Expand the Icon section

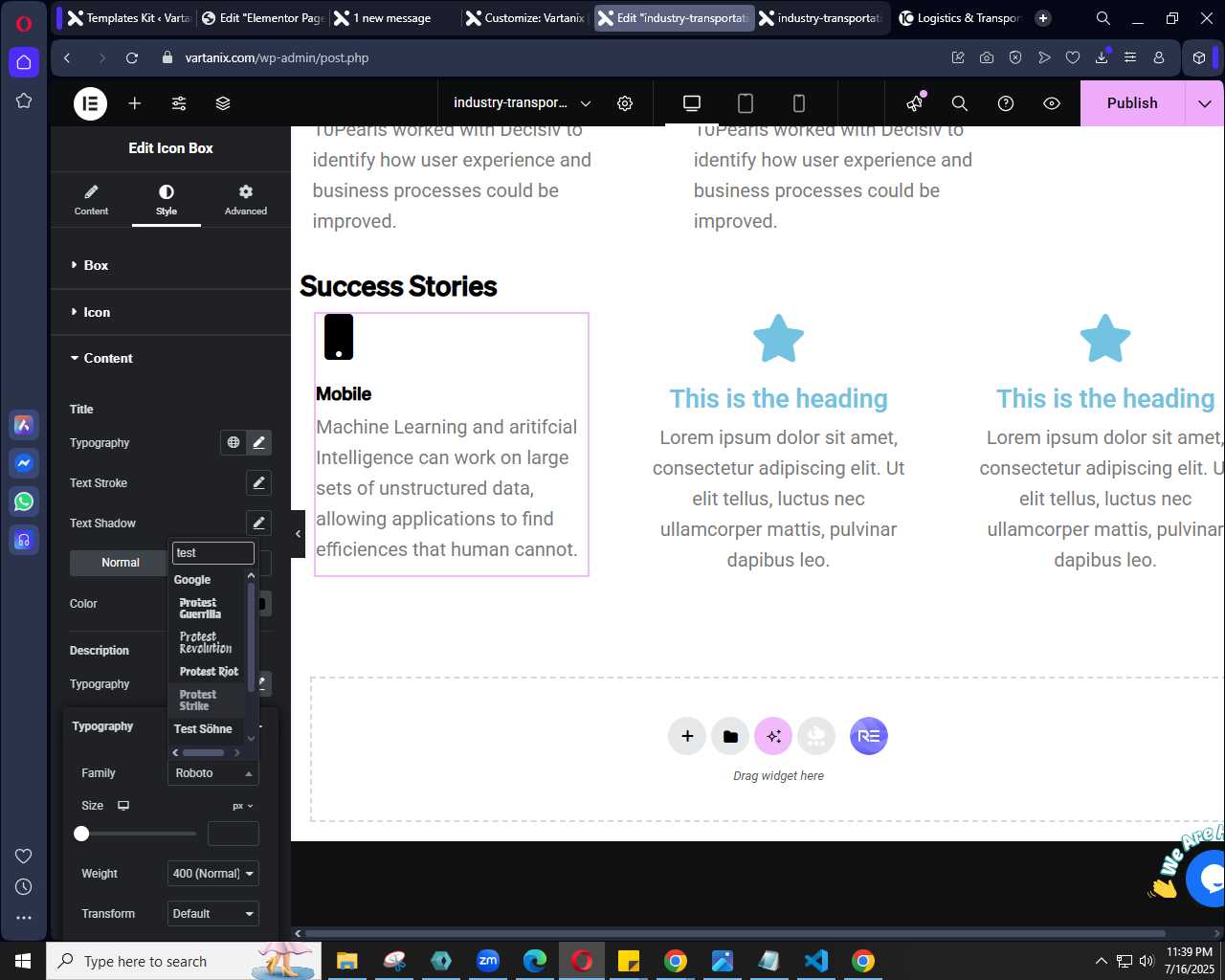[170, 312]
